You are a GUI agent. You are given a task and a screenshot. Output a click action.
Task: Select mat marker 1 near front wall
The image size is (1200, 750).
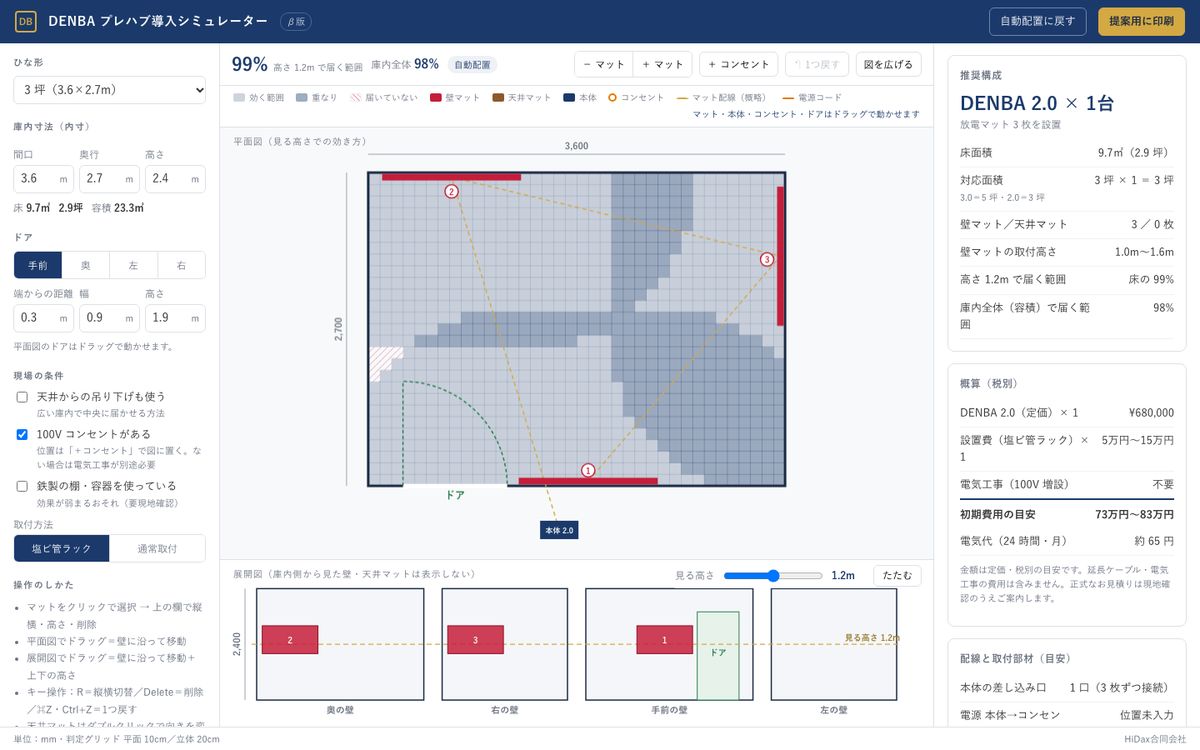(588, 470)
